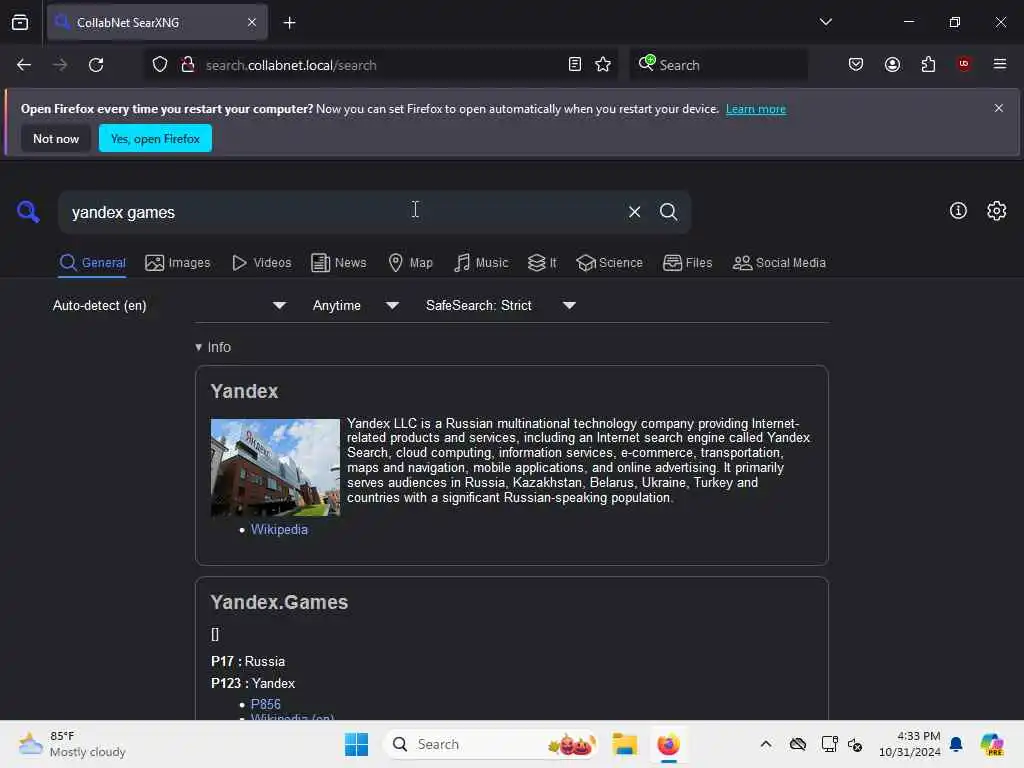1024x768 pixels.
Task: Click the P123 : Yandex entry
Action: [x=253, y=683]
